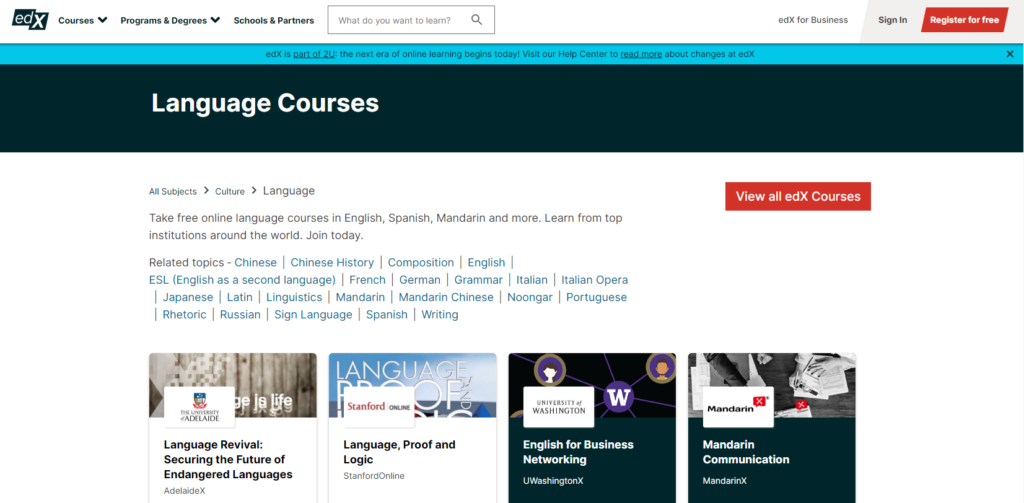Click the MandarinX provider text

click(725, 481)
